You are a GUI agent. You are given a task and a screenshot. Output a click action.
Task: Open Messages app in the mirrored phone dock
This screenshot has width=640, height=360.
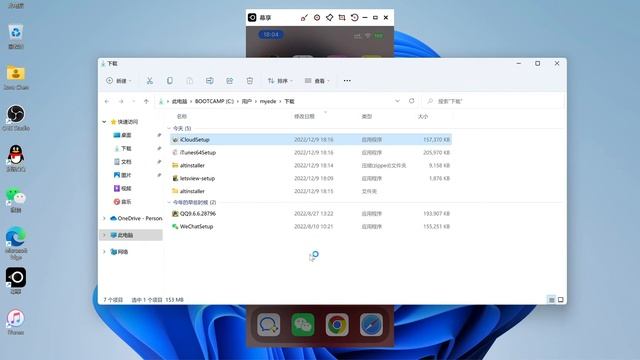pyautogui.click(x=269, y=324)
